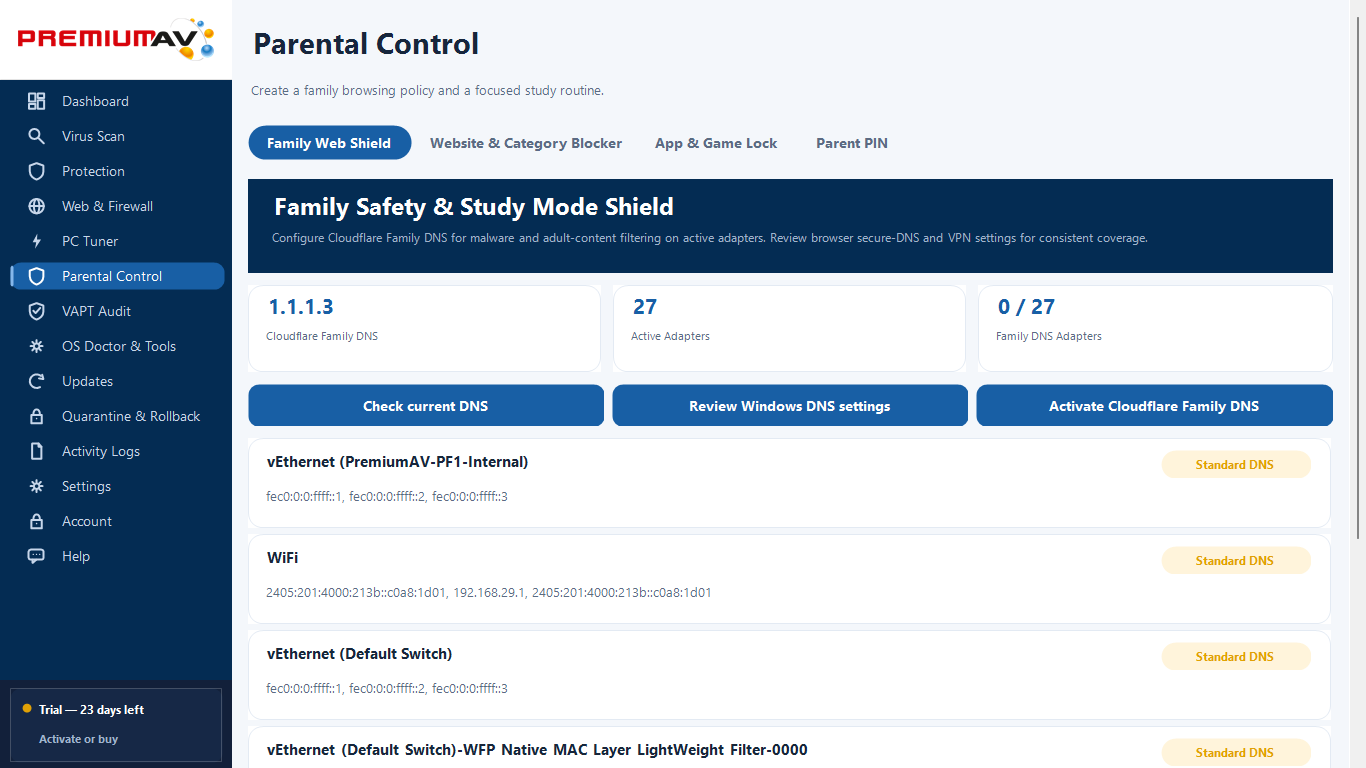Activate Cloudflare Family DNS

(1154, 406)
